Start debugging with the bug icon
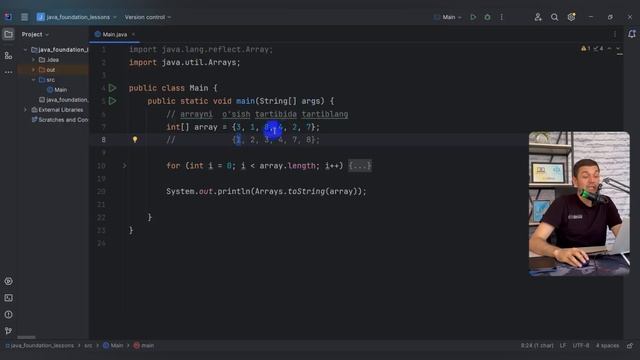Screen dimensions: 640x360 tap(487, 17)
